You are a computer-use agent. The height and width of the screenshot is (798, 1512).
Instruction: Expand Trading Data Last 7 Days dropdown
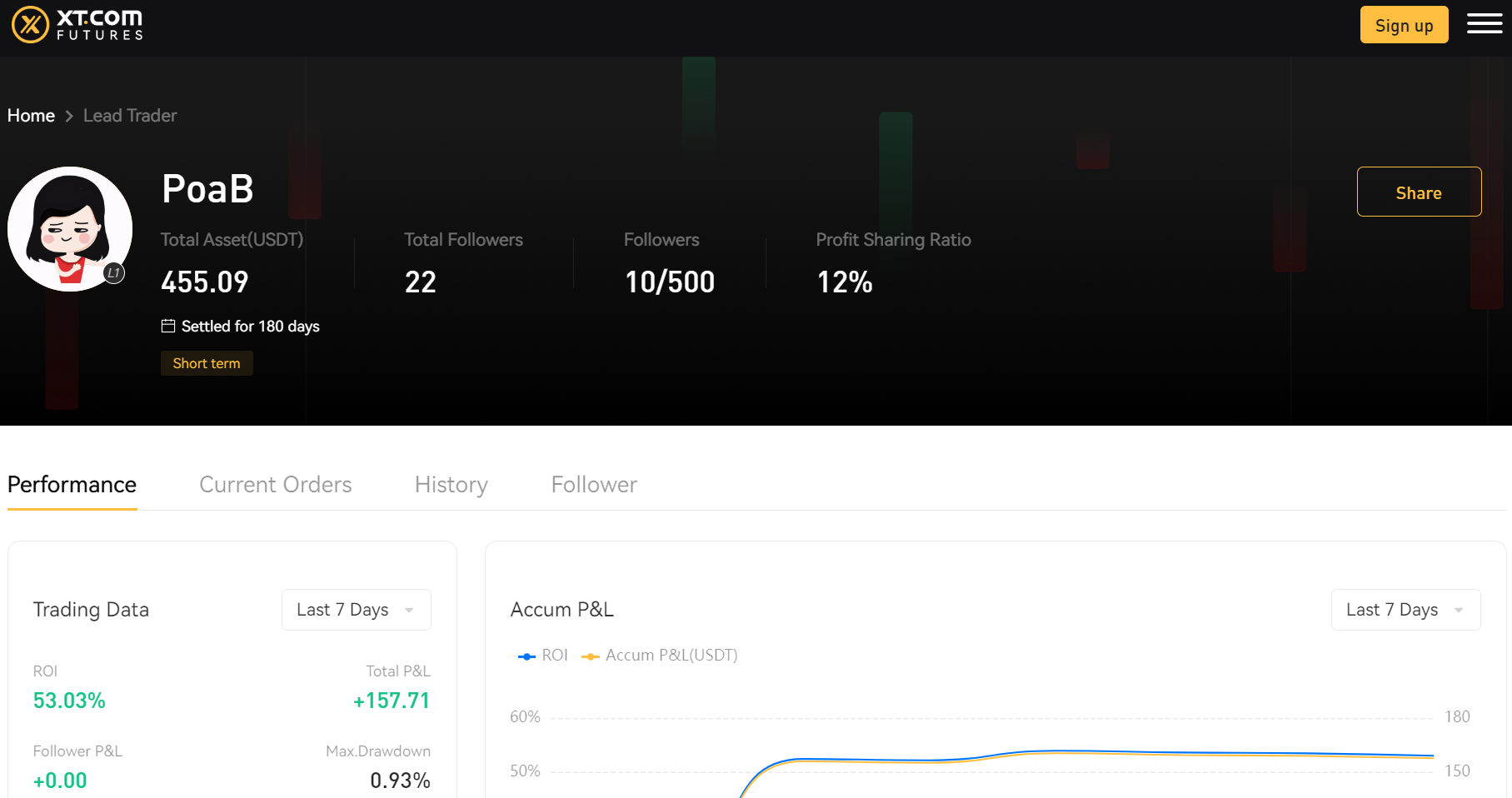357,610
